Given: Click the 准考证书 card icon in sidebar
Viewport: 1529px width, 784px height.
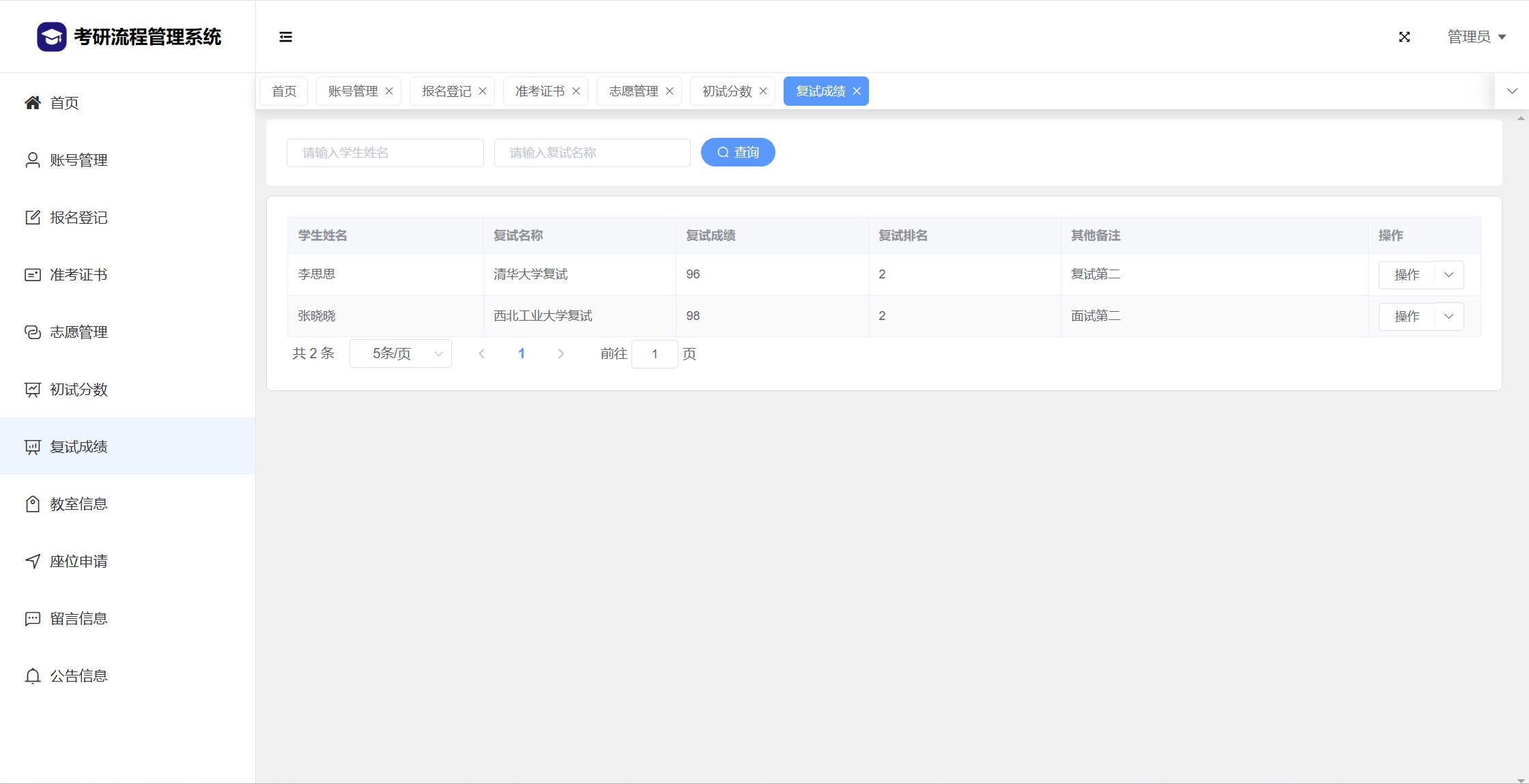Looking at the screenshot, I should (32, 275).
